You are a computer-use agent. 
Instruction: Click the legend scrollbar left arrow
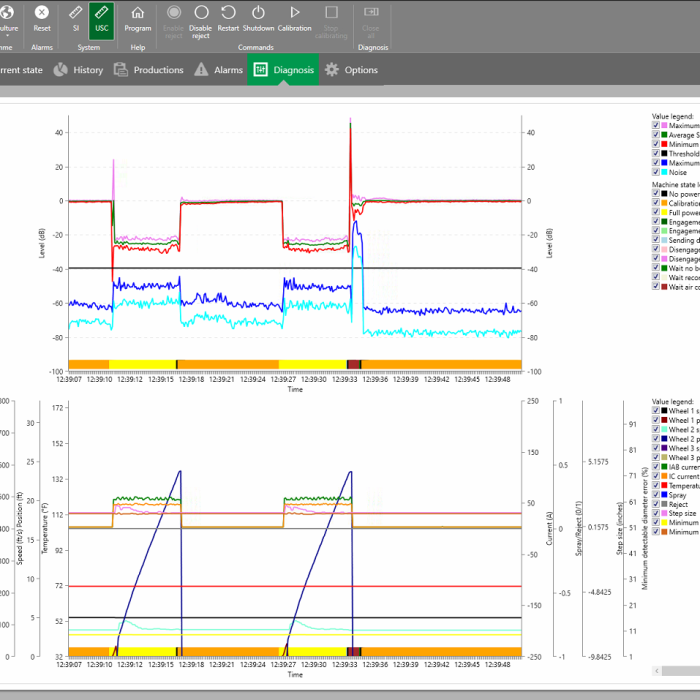click(657, 671)
